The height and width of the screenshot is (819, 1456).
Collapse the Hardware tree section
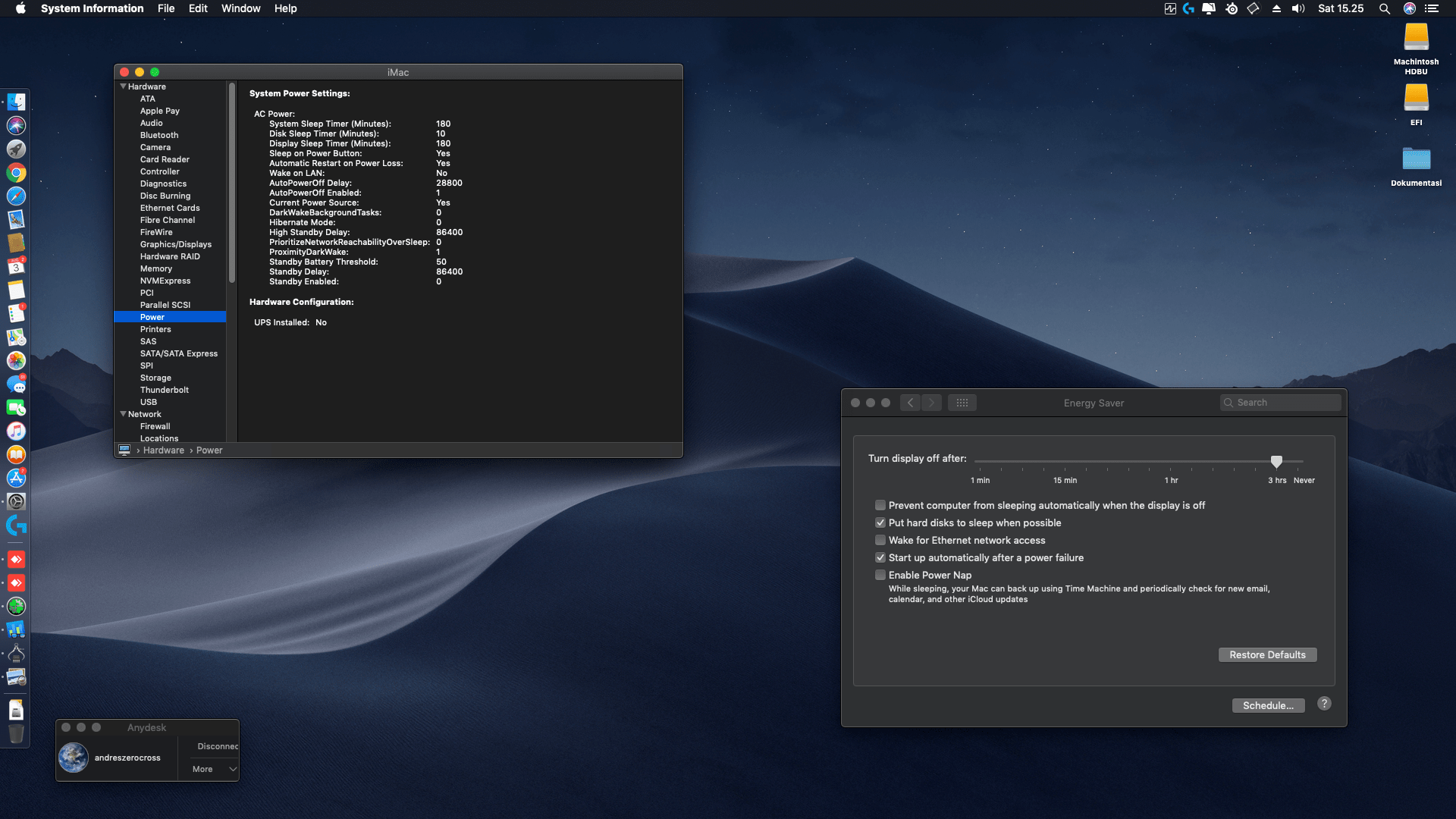pyautogui.click(x=123, y=86)
